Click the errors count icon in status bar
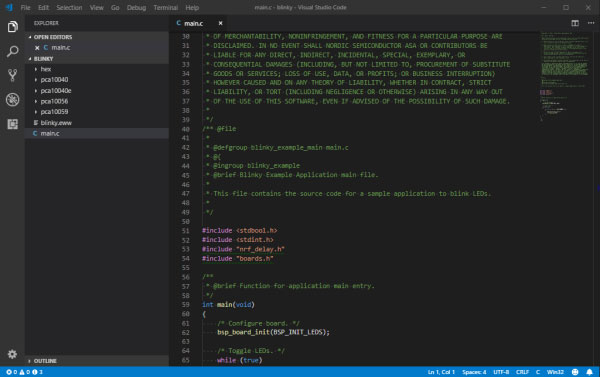The width and height of the screenshot is (600, 377). point(9,372)
